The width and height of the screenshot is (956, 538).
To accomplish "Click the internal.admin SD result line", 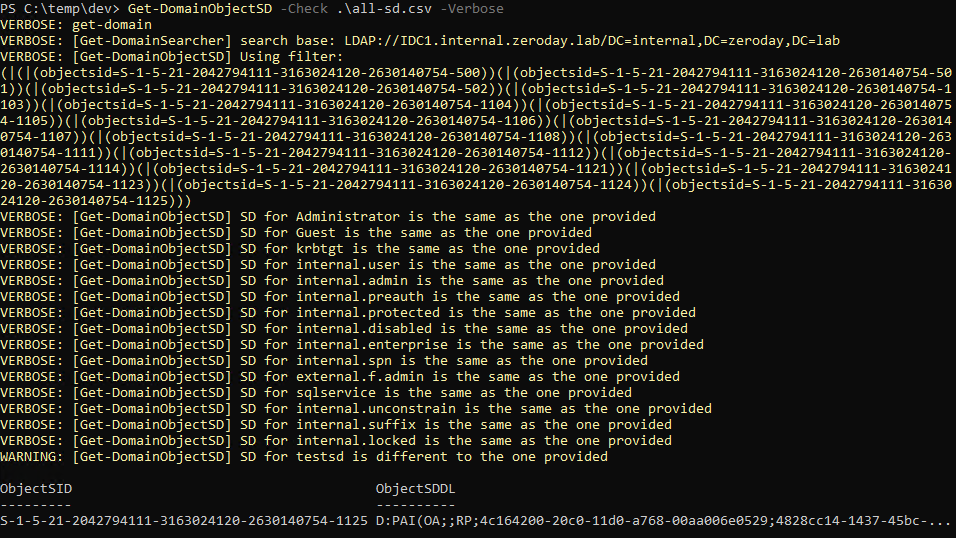I will 332,281.
